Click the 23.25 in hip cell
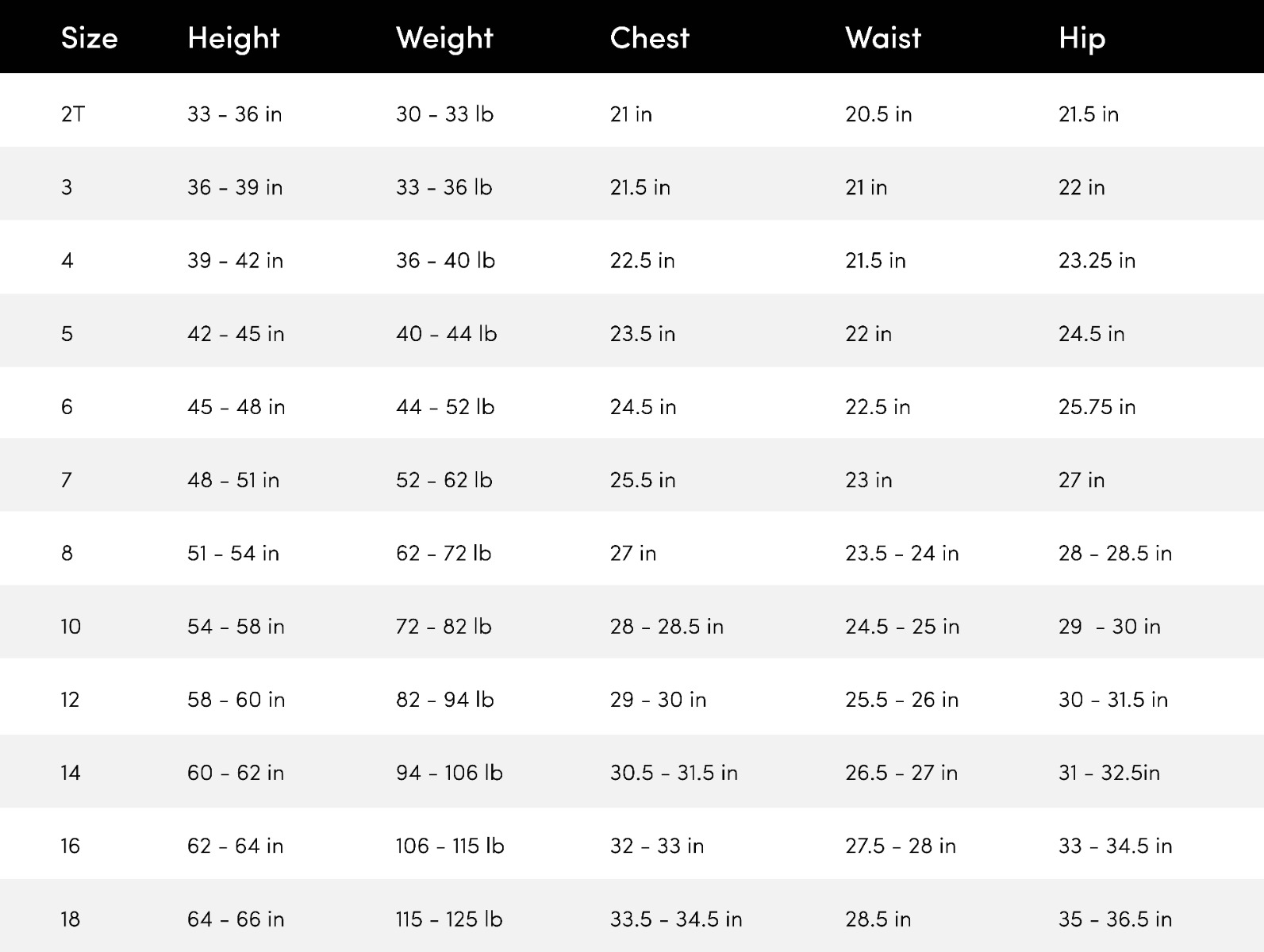Image resolution: width=1264 pixels, height=952 pixels. (x=1097, y=260)
